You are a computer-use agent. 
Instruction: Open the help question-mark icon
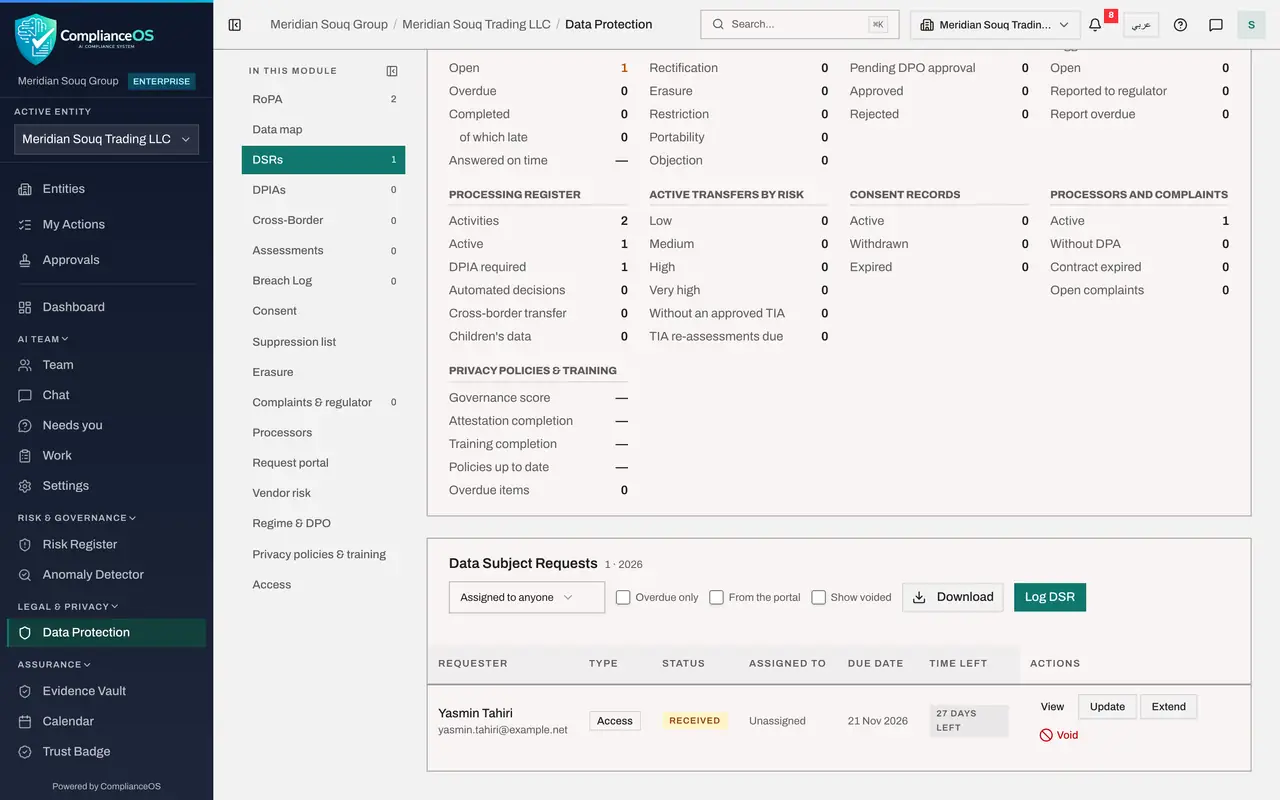[x=1180, y=25]
